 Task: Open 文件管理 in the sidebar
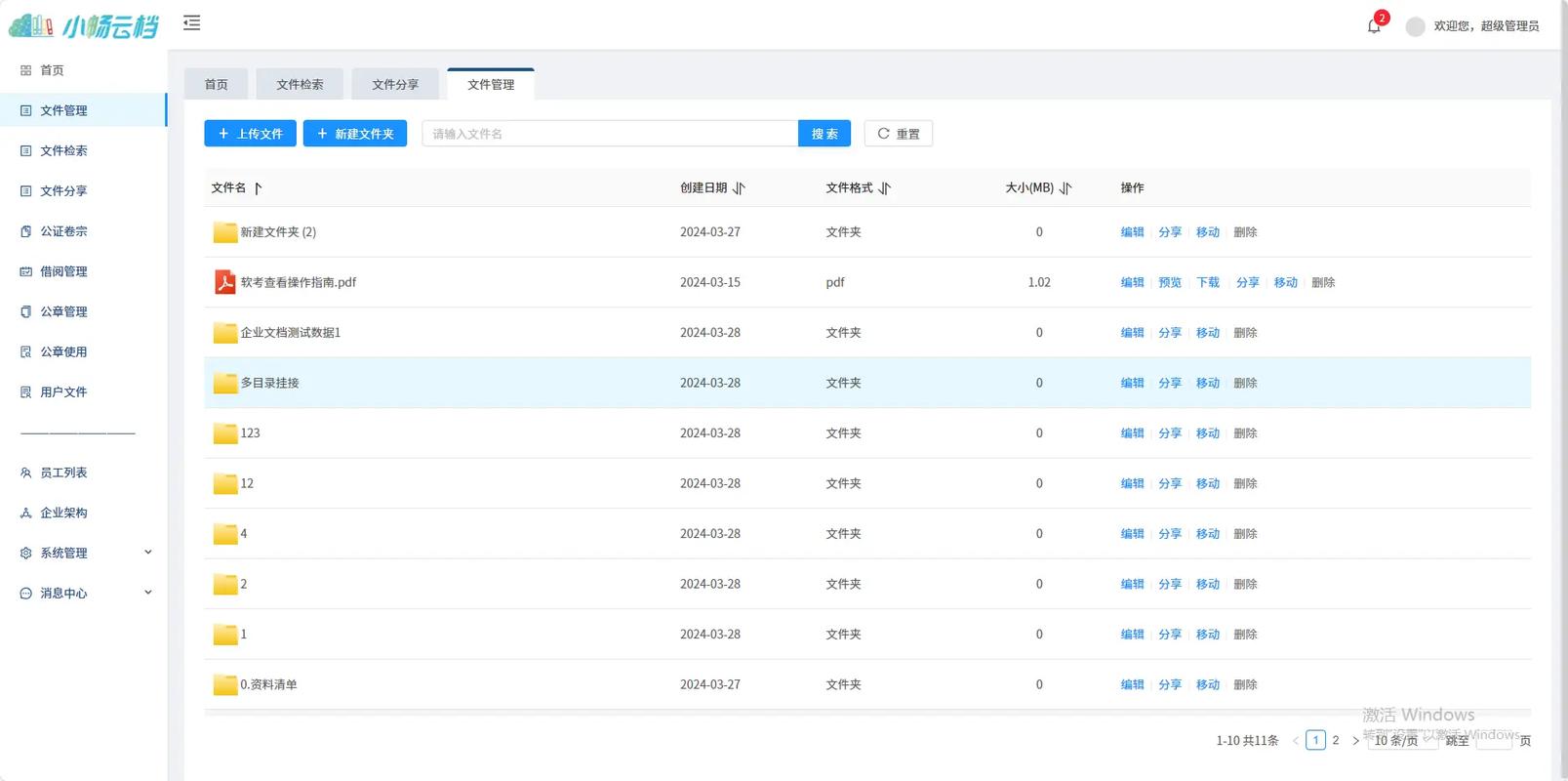[83, 110]
